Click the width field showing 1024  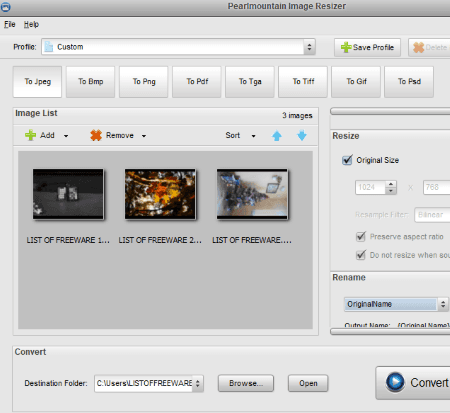(x=370, y=187)
